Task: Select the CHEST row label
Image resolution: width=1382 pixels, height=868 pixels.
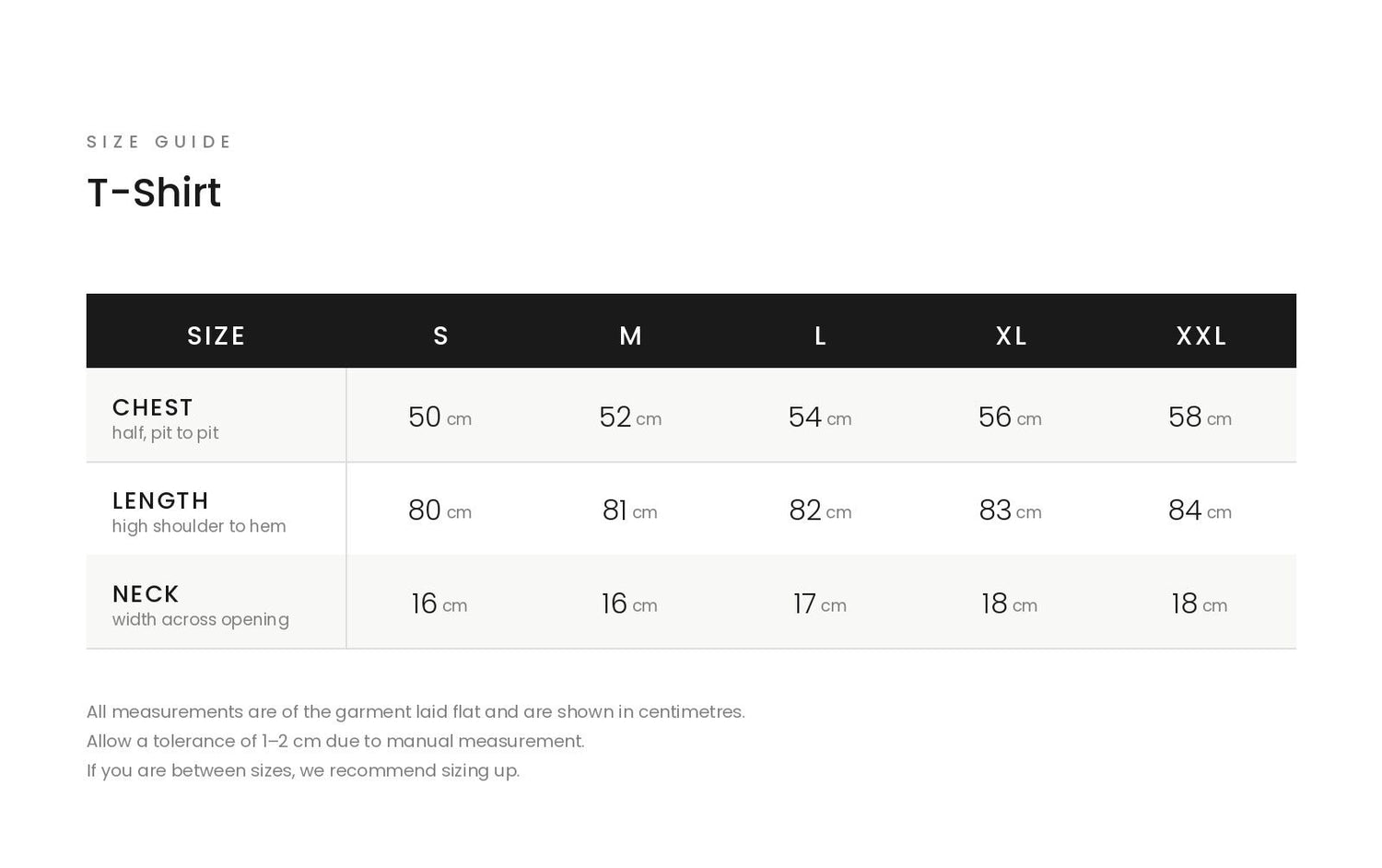Action: (153, 407)
